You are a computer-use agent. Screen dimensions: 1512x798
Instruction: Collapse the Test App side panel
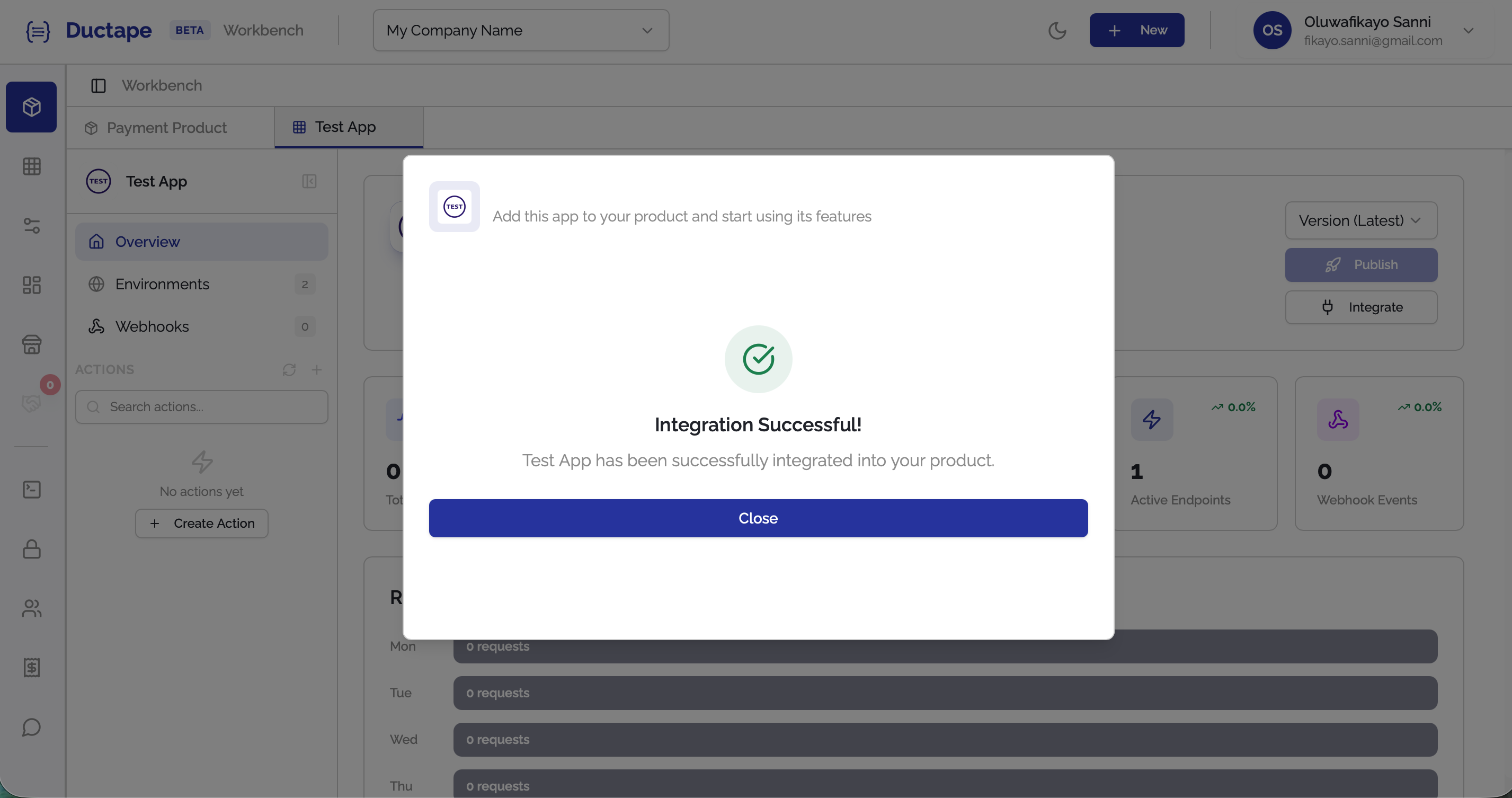point(309,181)
